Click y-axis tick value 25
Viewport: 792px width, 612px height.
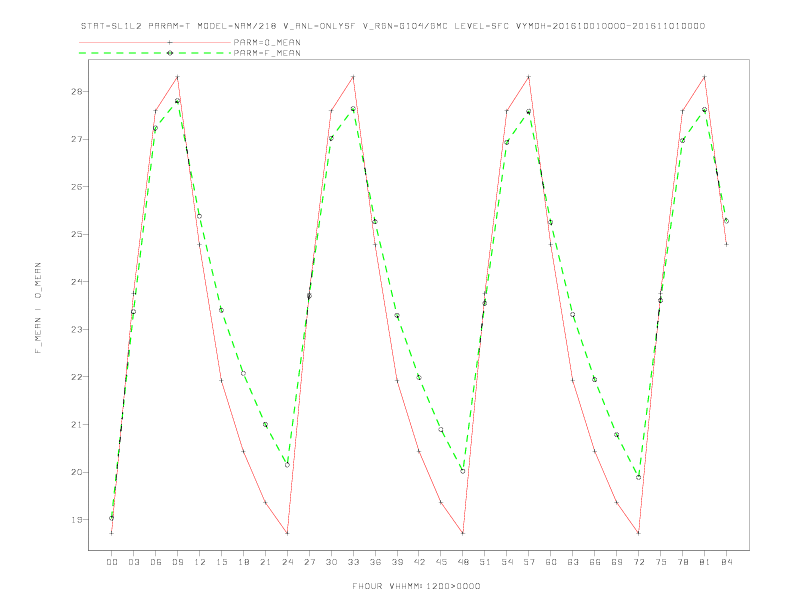(76, 234)
